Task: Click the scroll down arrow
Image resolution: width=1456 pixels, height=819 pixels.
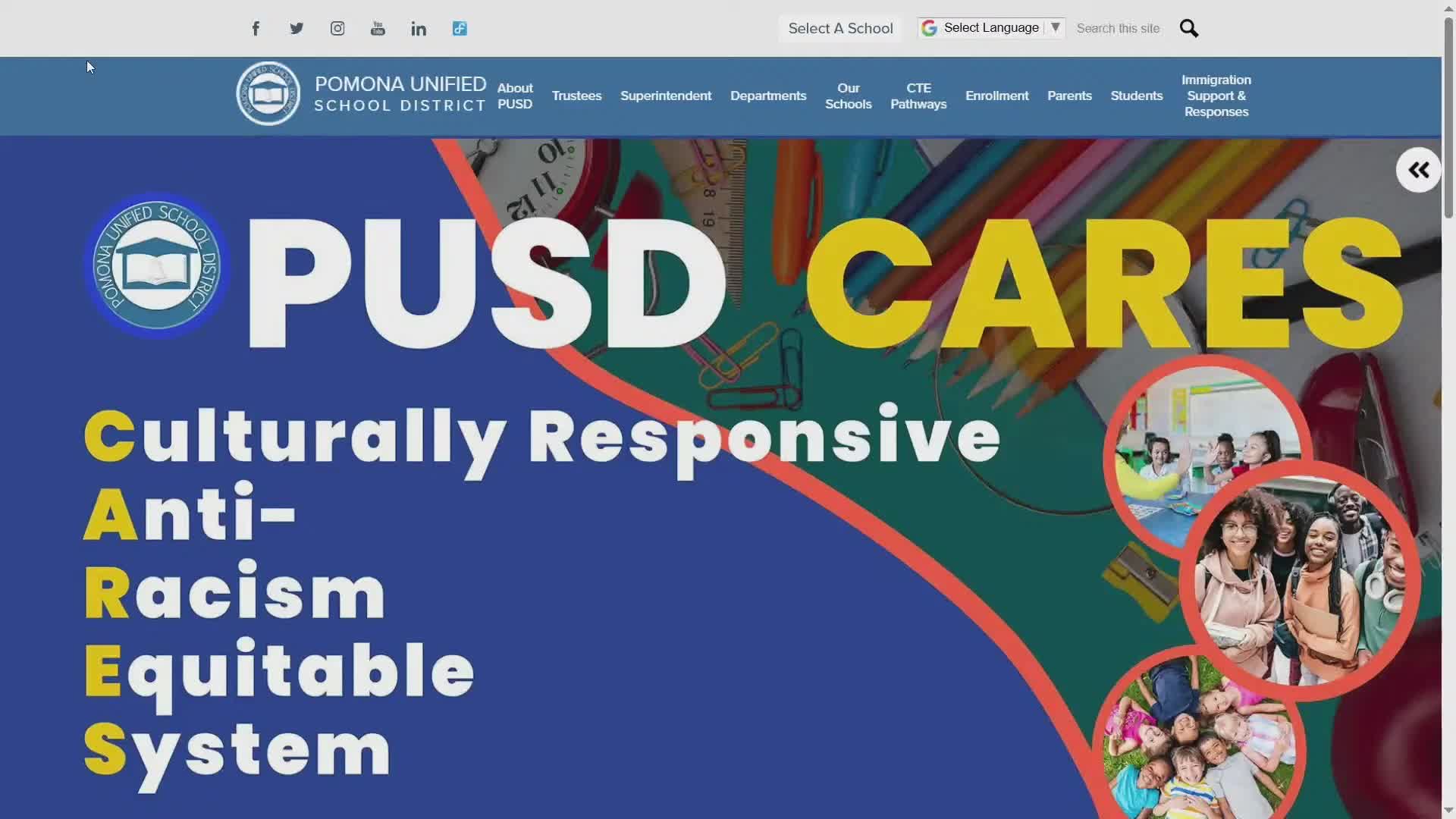Action: click(x=1448, y=811)
